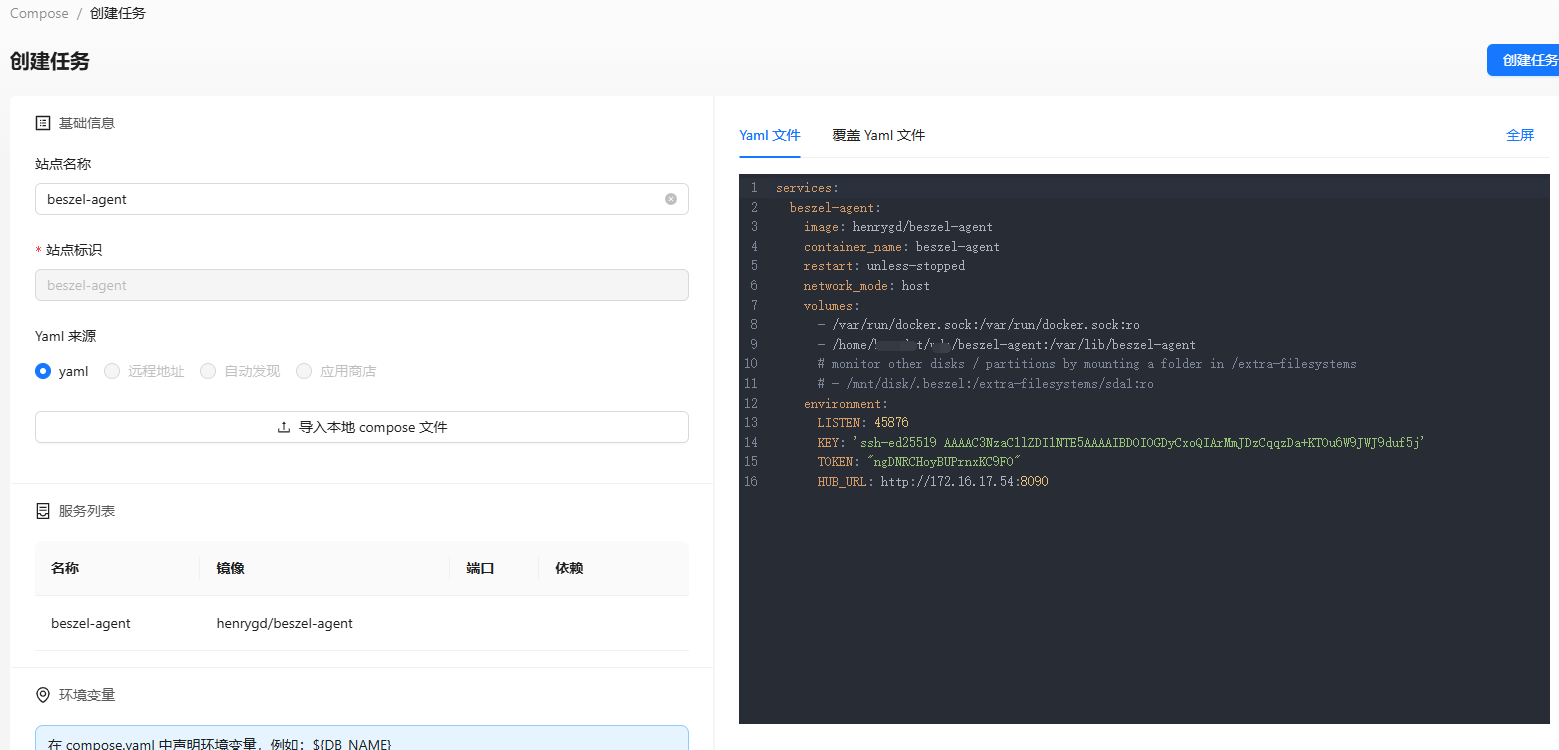1559x750 pixels.
Task: Click the 服务列表 section icon
Action: coord(43,511)
